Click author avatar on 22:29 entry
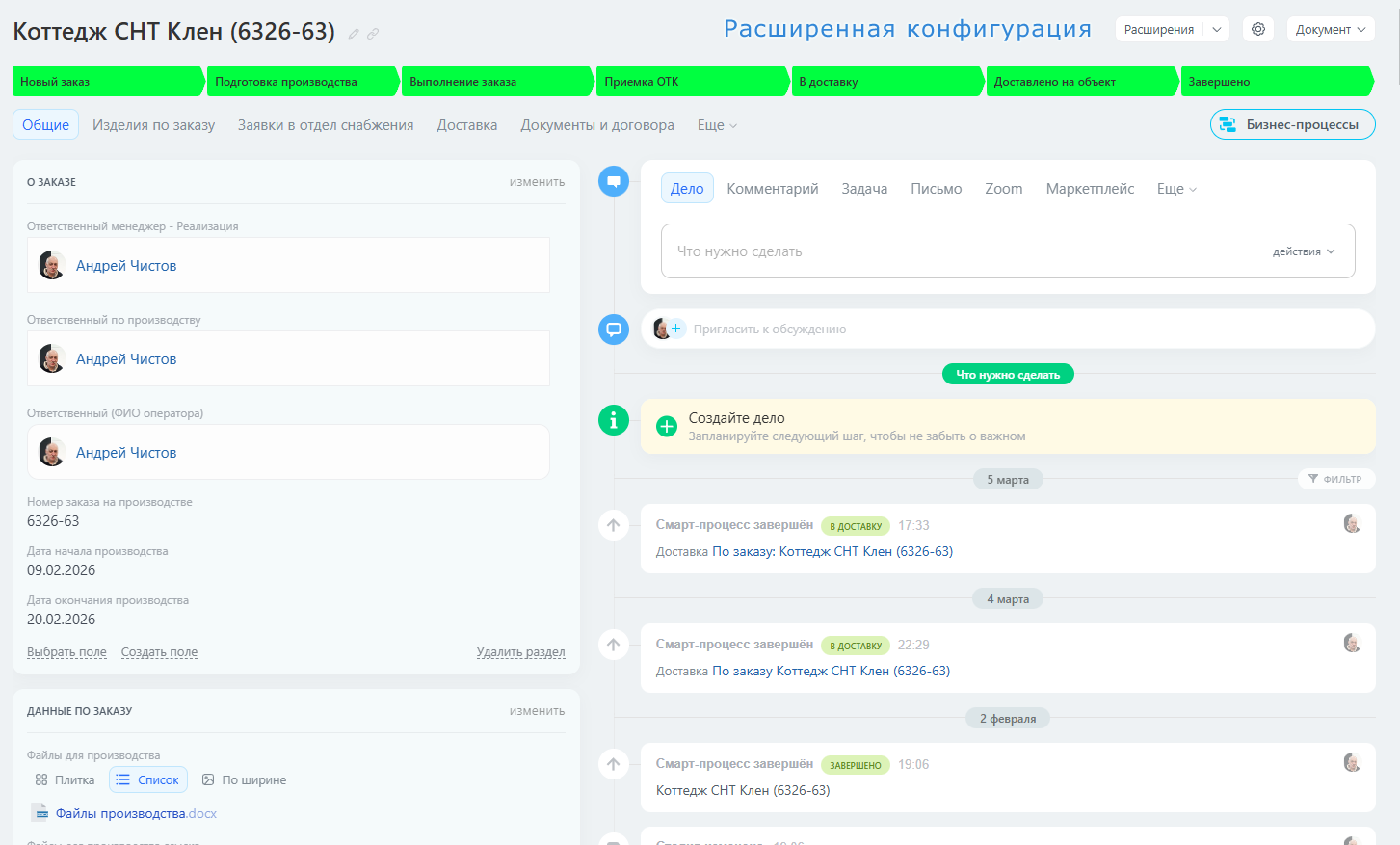Viewport: 1400px width, 845px height. click(x=1352, y=643)
